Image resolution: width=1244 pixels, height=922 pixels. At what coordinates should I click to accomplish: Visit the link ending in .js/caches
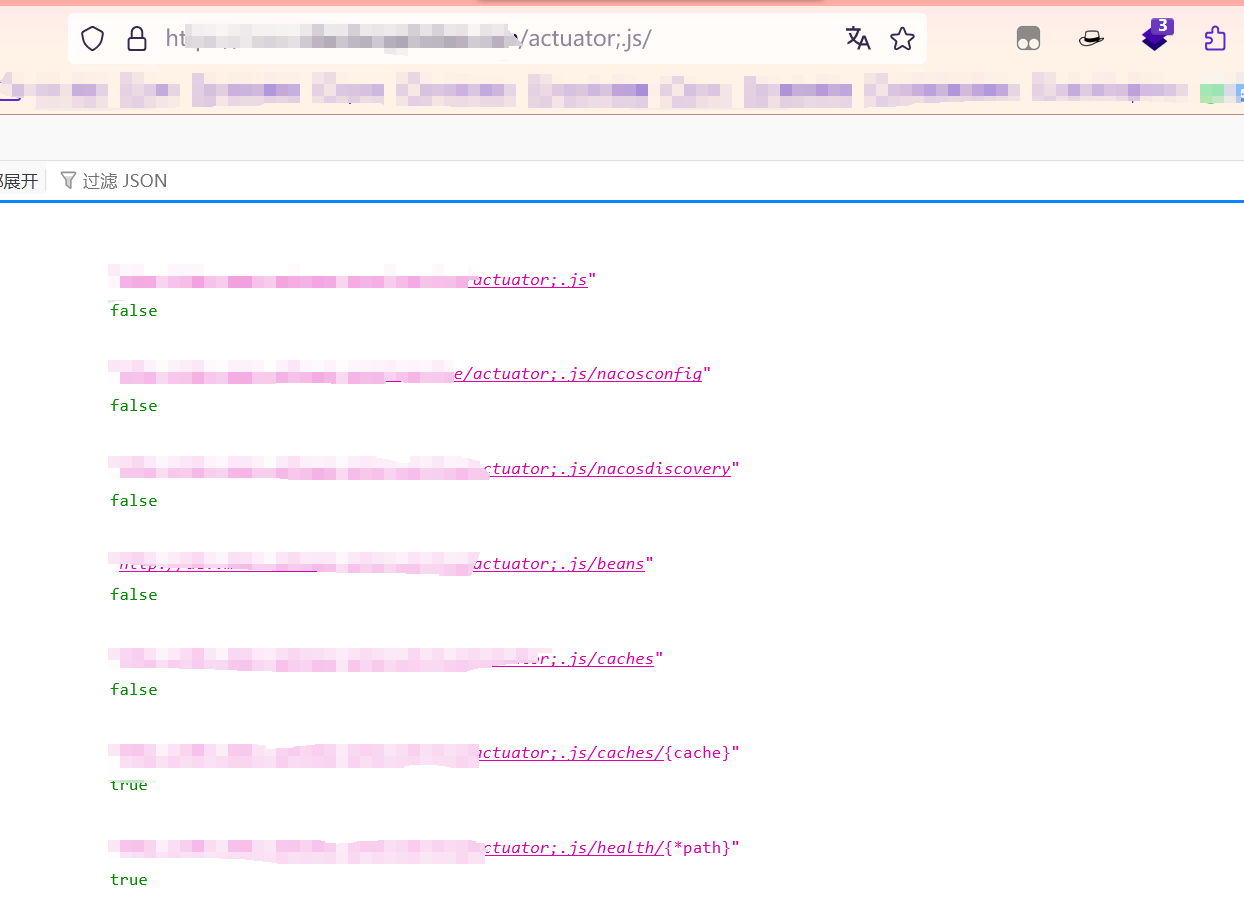coord(600,658)
